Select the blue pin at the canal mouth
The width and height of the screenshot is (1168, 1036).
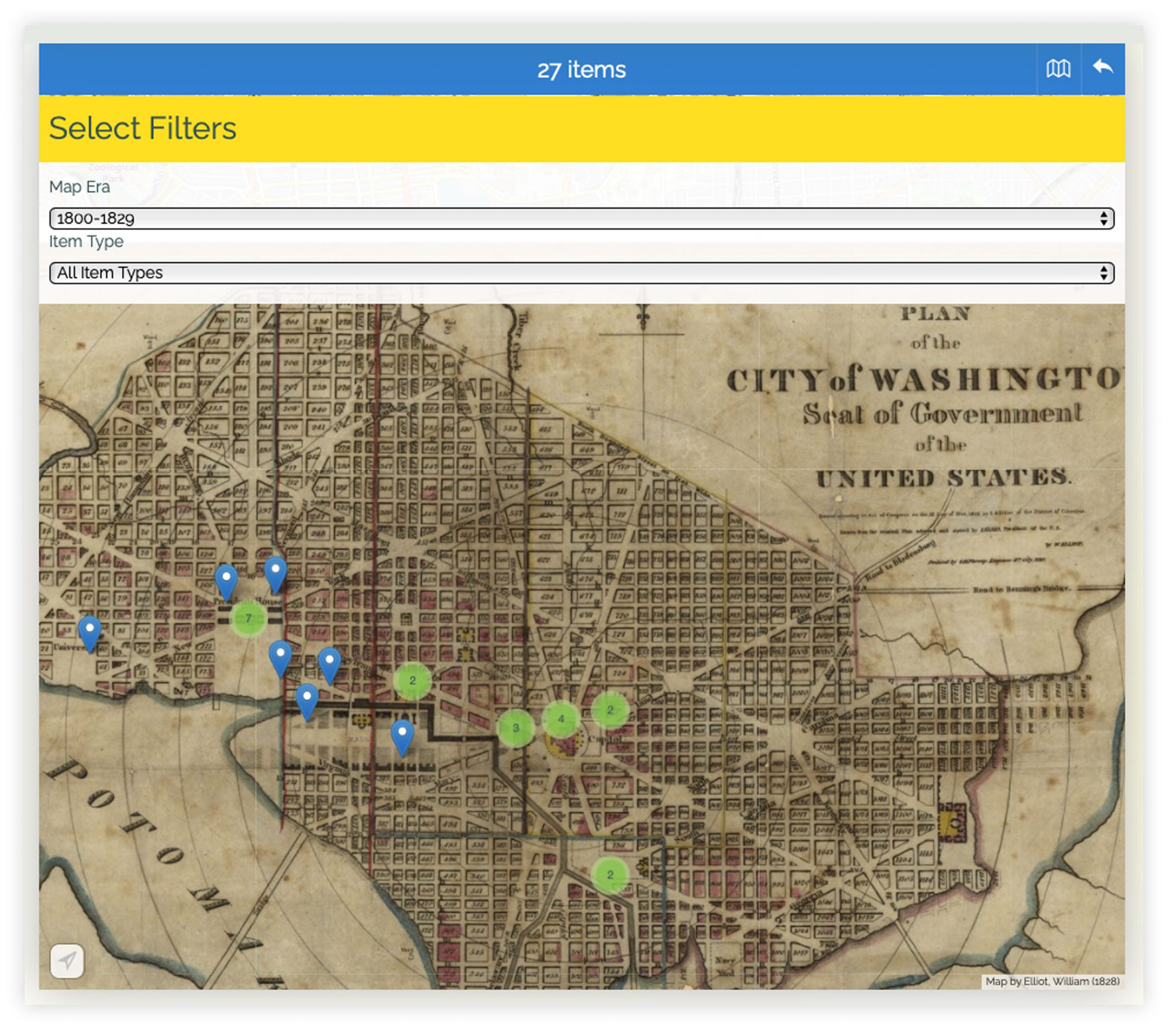pos(307,702)
